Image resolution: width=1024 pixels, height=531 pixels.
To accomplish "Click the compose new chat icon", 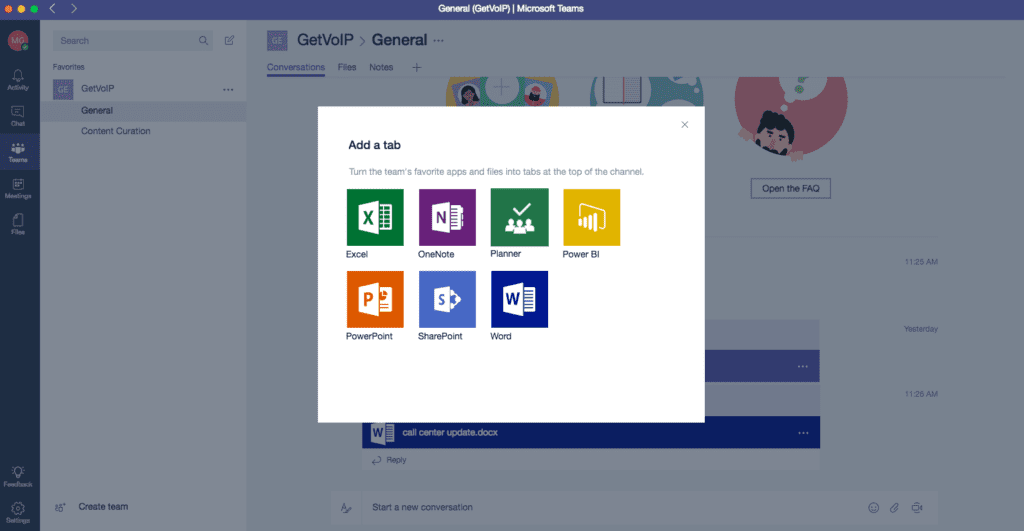I will click(x=229, y=40).
